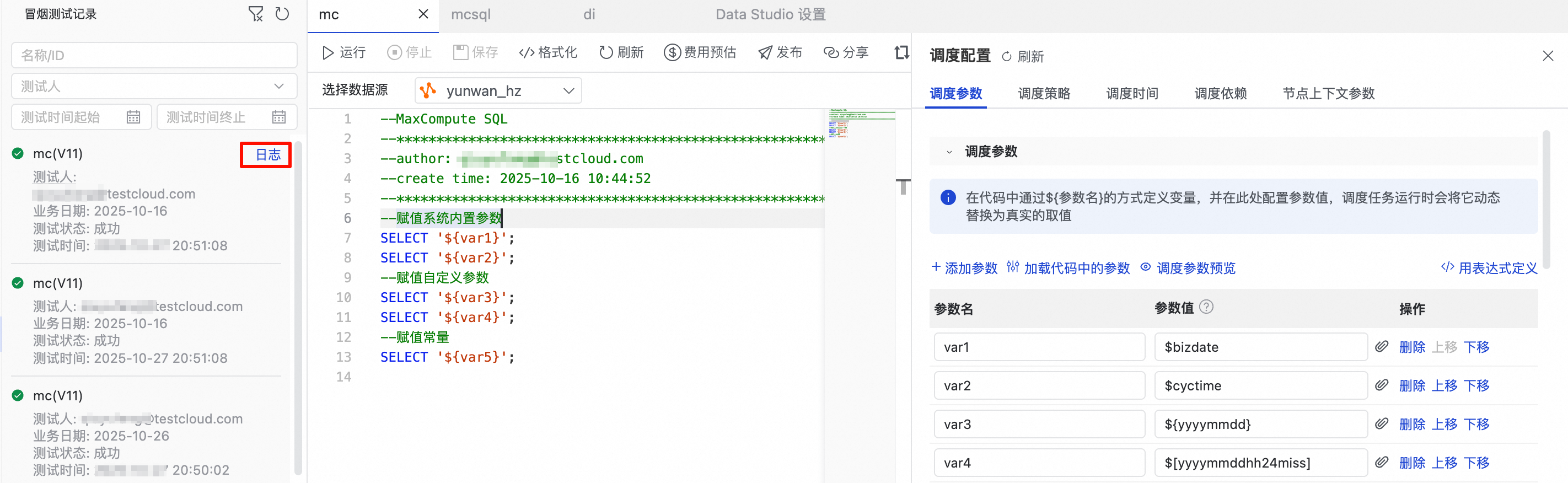Close the mc editor tab

click(x=423, y=14)
